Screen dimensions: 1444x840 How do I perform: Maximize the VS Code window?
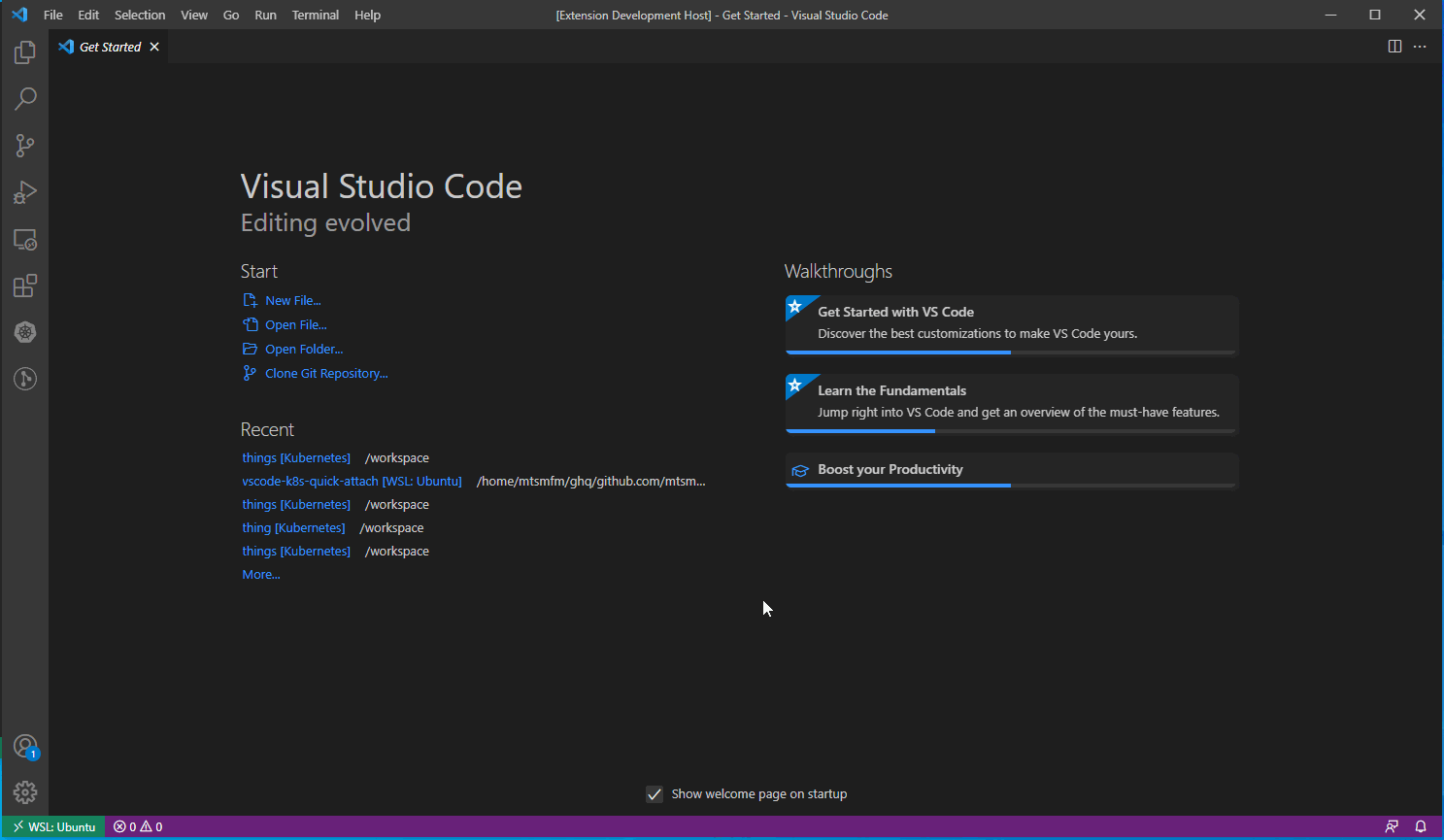coord(1375,15)
